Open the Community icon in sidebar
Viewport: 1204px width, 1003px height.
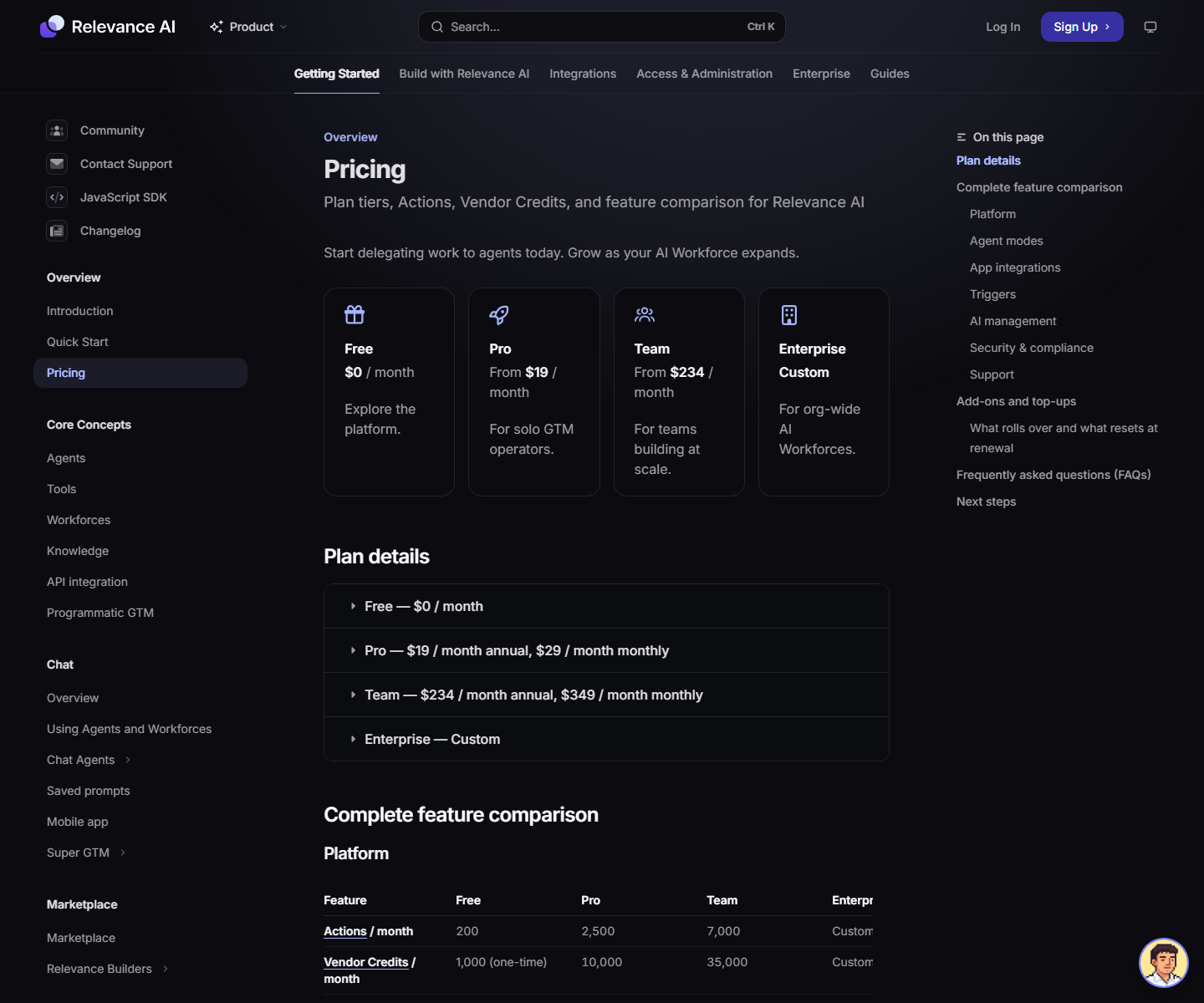[x=57, y=130]
